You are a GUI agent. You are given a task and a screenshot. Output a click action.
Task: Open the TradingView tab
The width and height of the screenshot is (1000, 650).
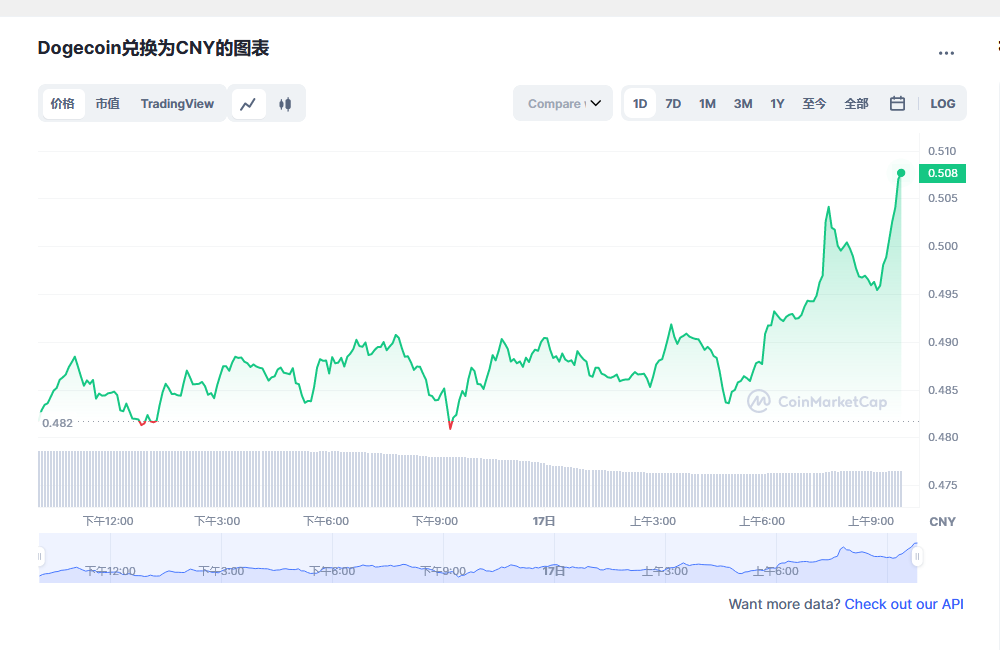pos(177,104)
